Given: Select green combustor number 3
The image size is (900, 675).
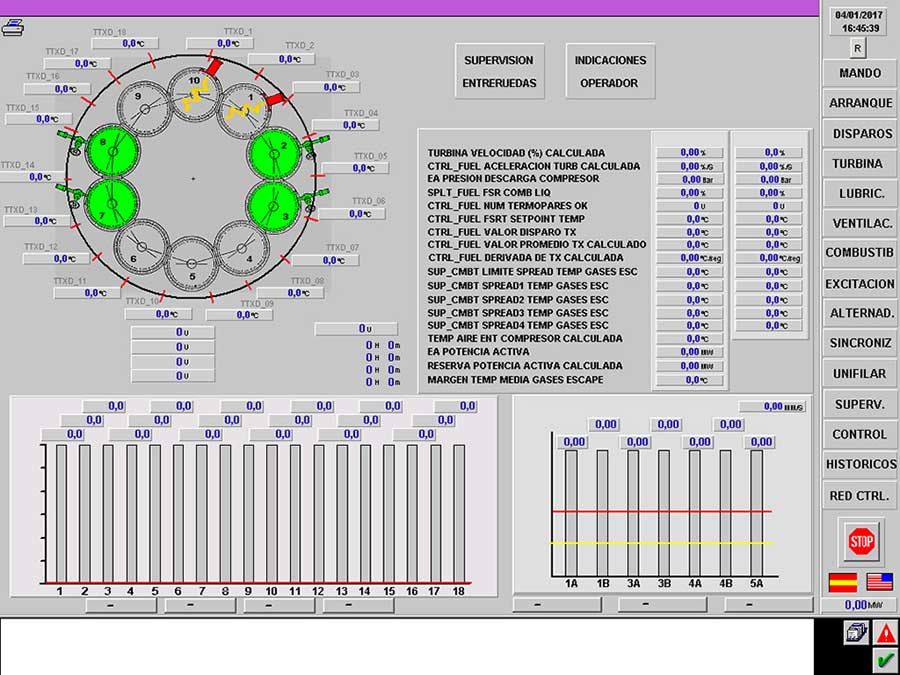Looking at the screenshot, I should coord(274,205).
